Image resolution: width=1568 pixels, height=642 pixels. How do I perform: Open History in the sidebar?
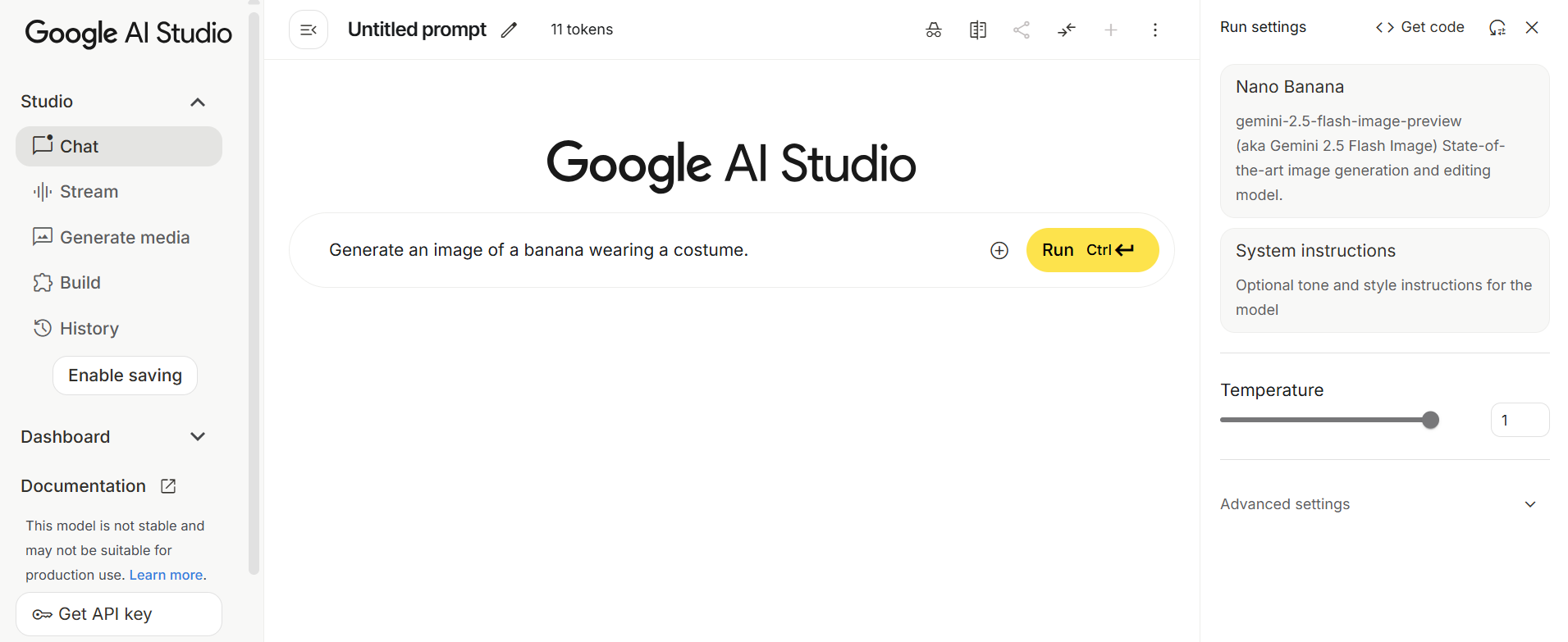point(119,328)
